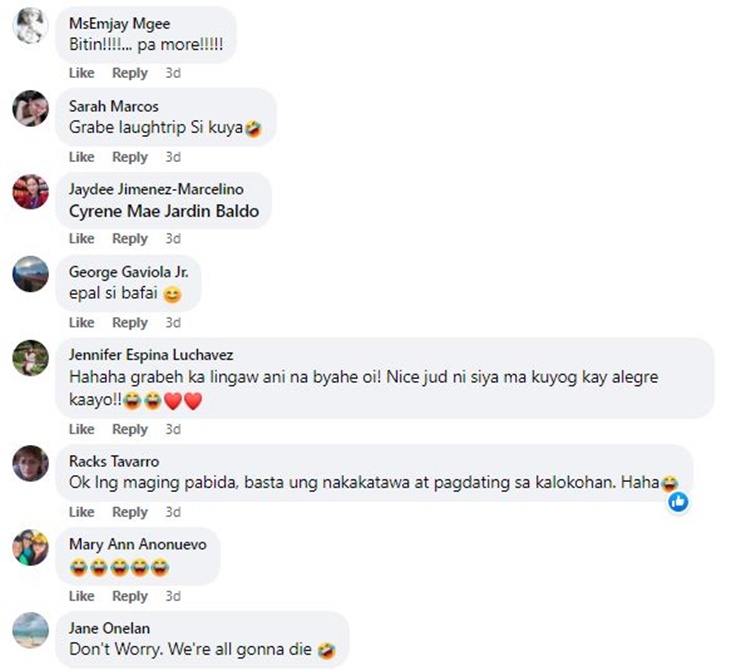Like MsEmjay Mgee's comment
The height and width of the screenshot is (670, 750).
(81, 73)
